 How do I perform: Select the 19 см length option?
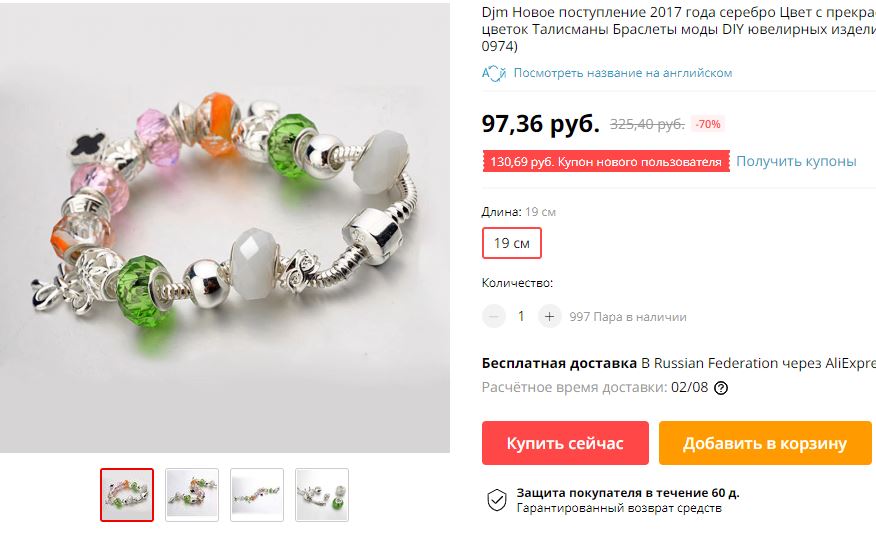(512, 243)
